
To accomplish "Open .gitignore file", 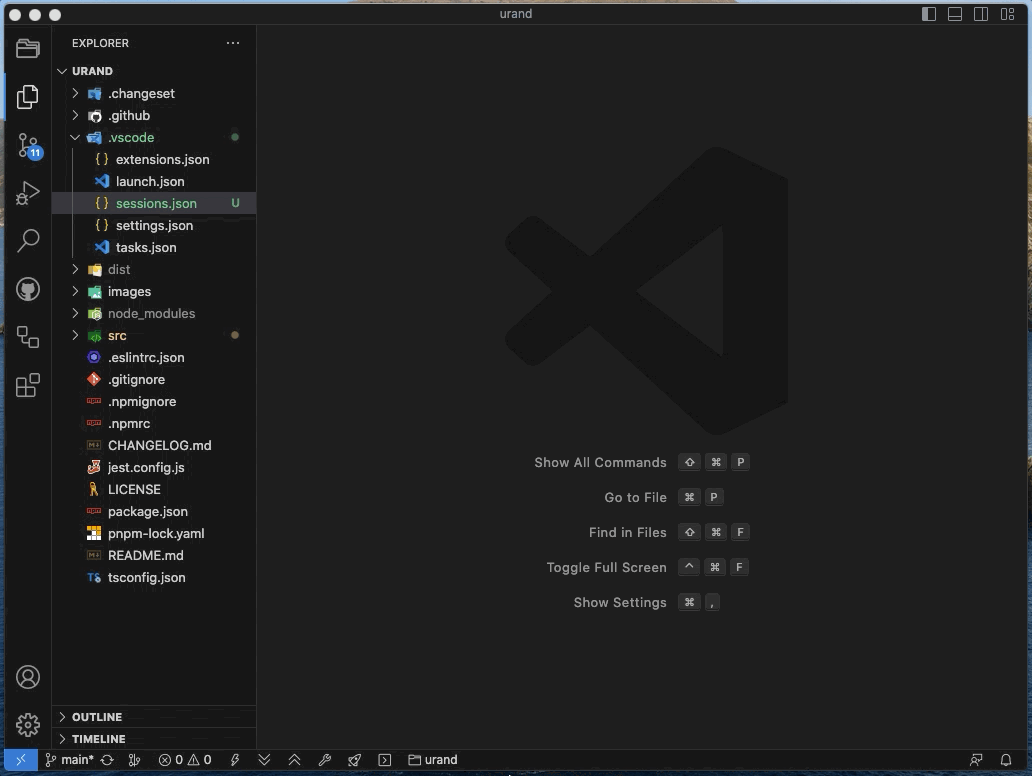I will click(154, 380).
